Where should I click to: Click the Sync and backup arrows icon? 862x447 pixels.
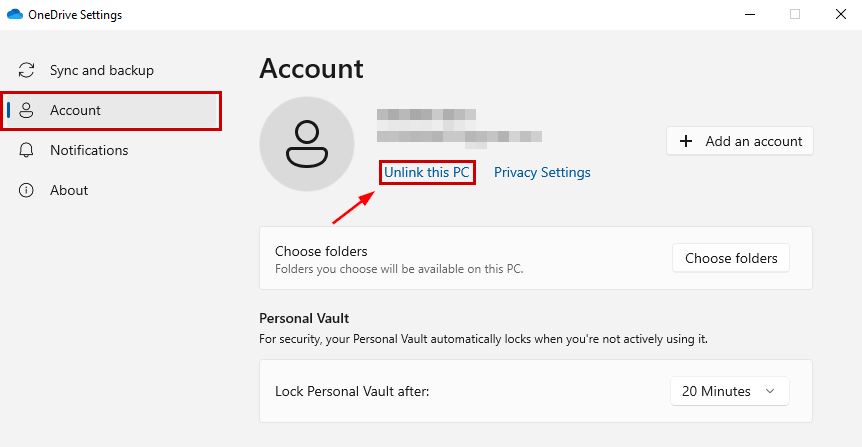point(27,71)
